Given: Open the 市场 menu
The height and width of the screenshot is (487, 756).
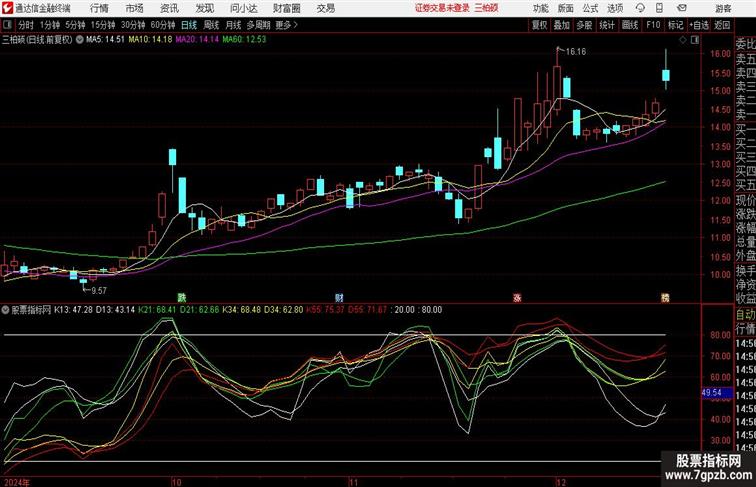Looking at the screenshot, I should (135, 8).
